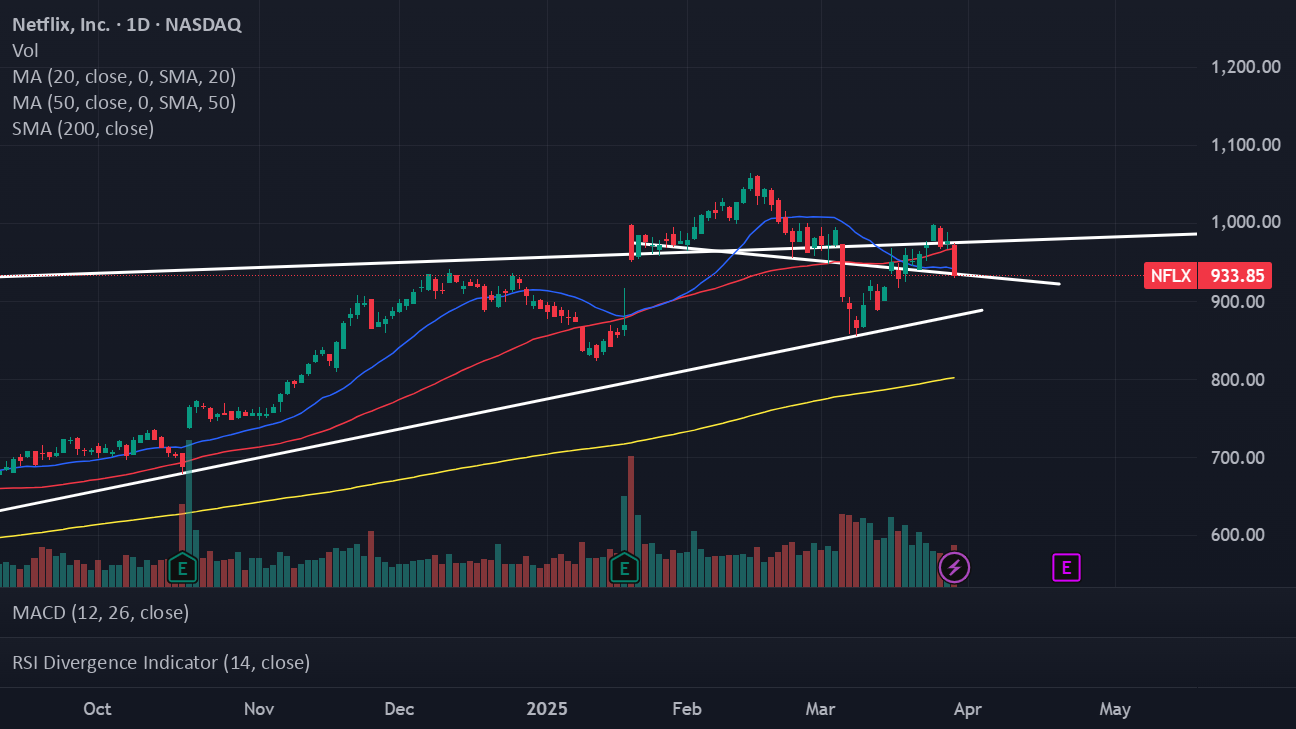The width and height of the screenshot is (1296, 729).
Task: Click the Oct label on the time axis
Action: pyautogui.click(x=97, y=709)
